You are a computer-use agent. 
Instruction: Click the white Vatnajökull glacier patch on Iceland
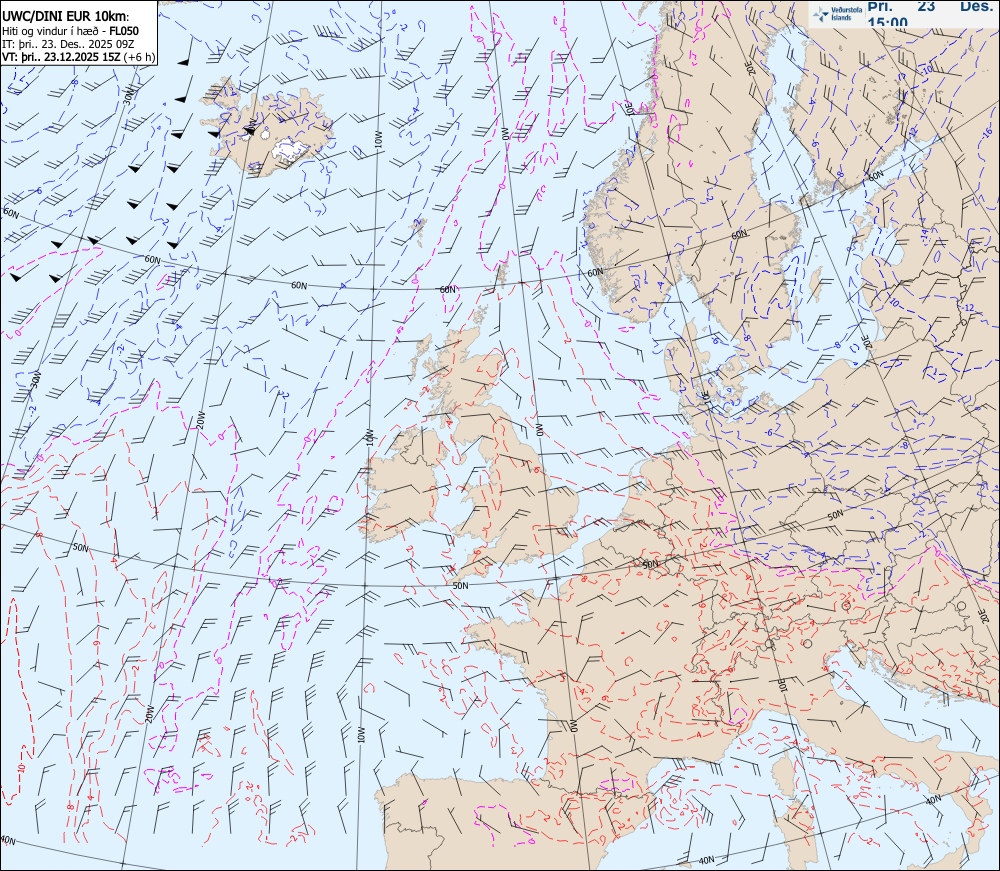coord(291,150)
